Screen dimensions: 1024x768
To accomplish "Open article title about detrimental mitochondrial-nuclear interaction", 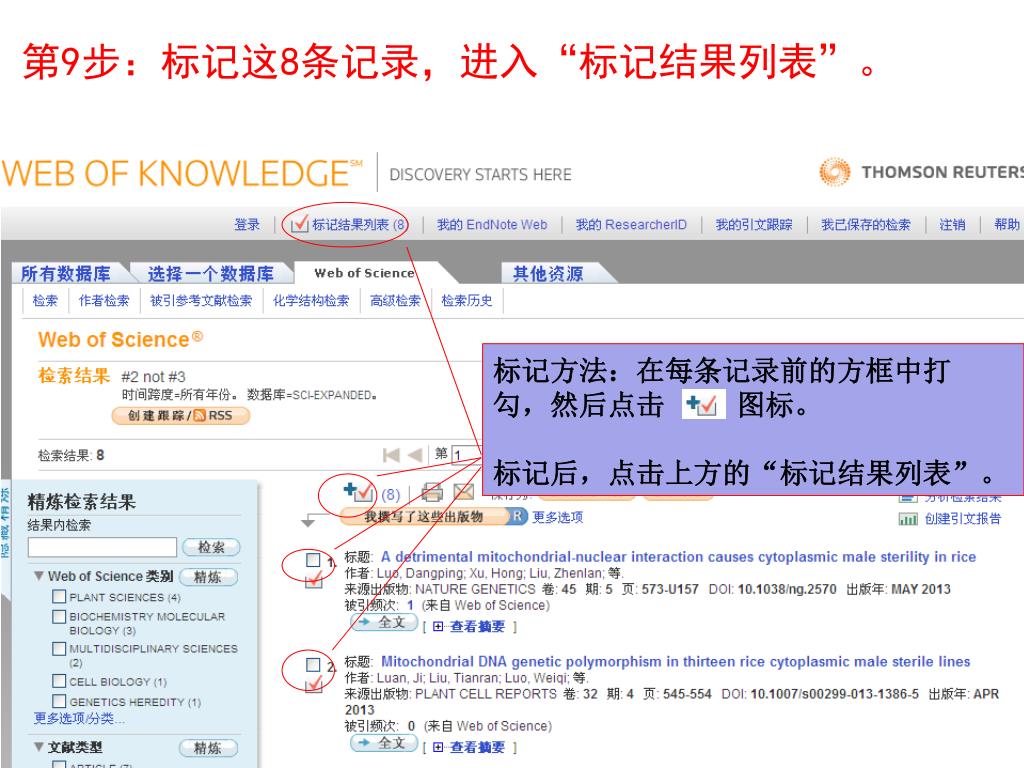I will (679, 557).
